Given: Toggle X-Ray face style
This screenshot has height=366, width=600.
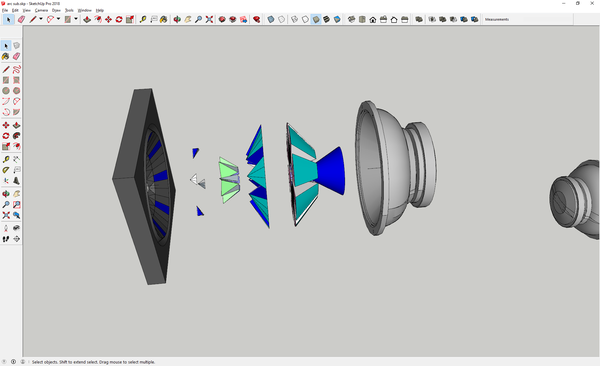Looking at the screenshot, I should pyautogui.click(x=271, y=19).
